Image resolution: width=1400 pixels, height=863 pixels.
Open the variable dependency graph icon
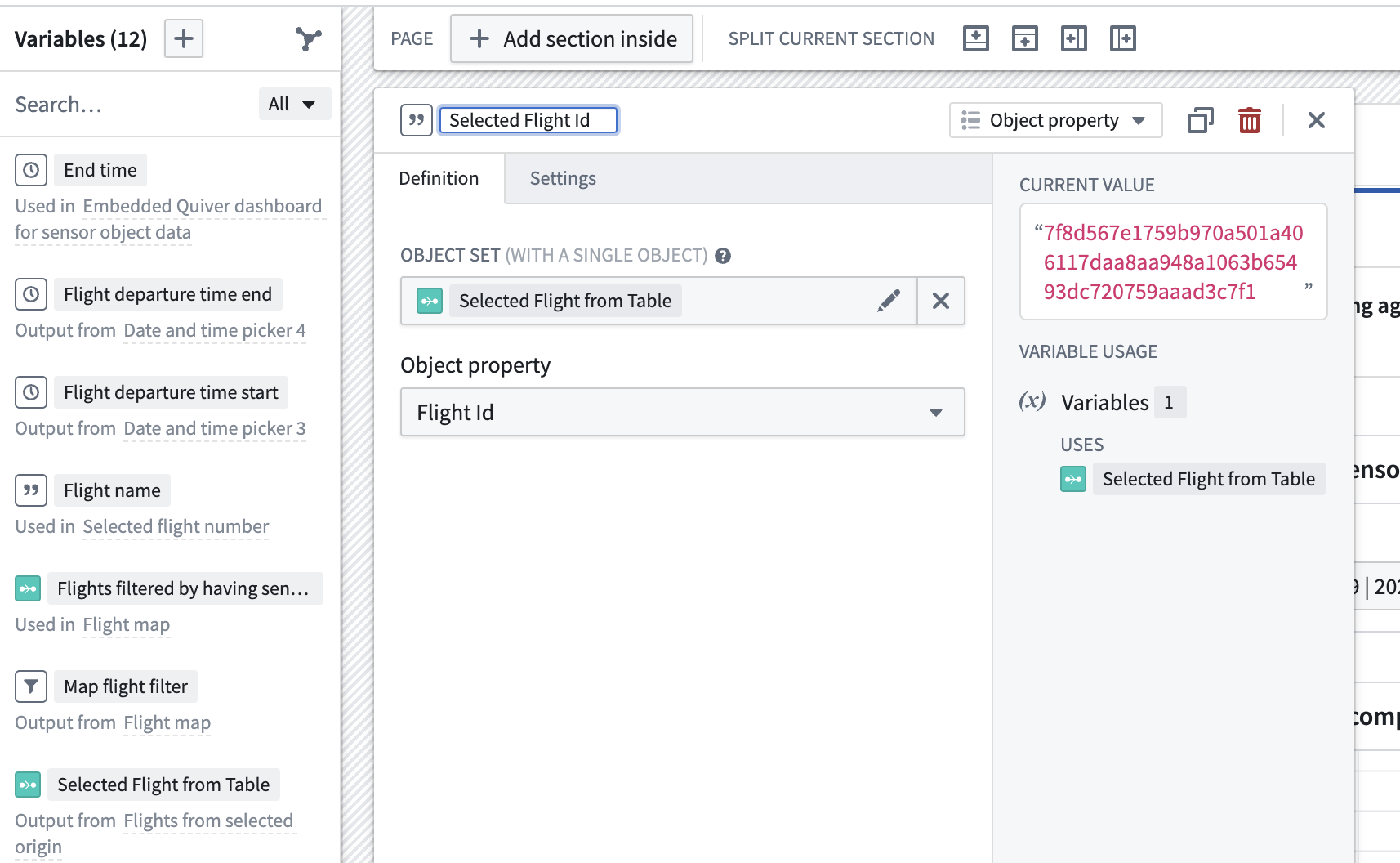(308, 38)
